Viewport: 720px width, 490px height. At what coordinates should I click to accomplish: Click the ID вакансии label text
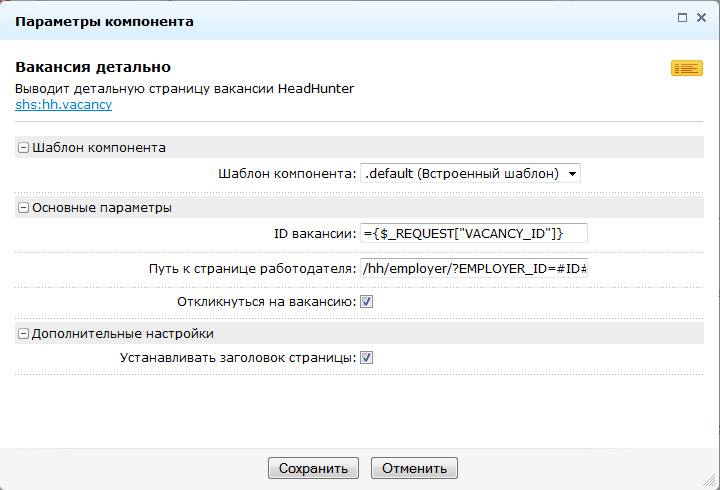pos(314,234)
